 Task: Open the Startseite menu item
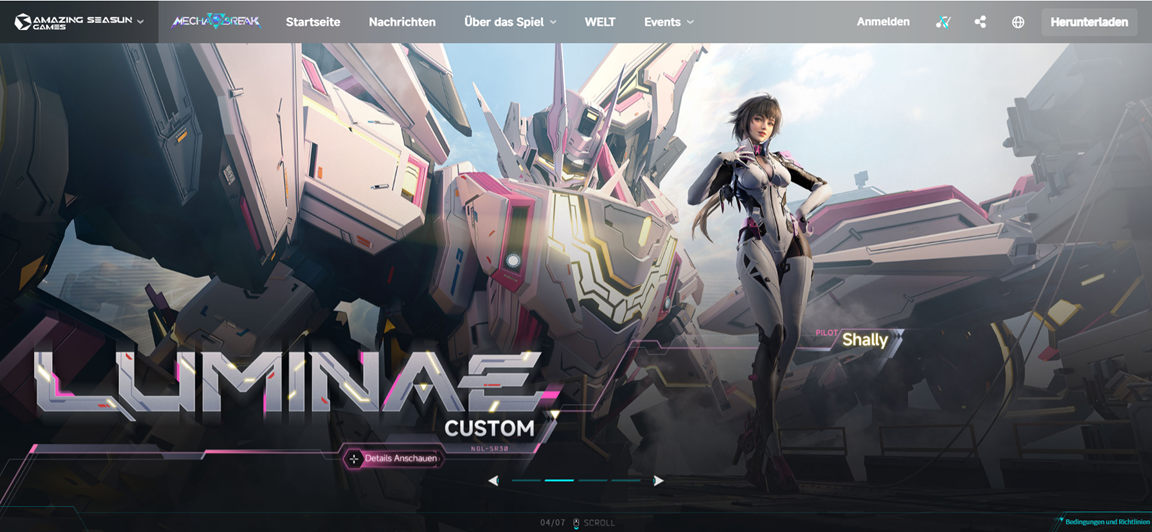[313, 22]
